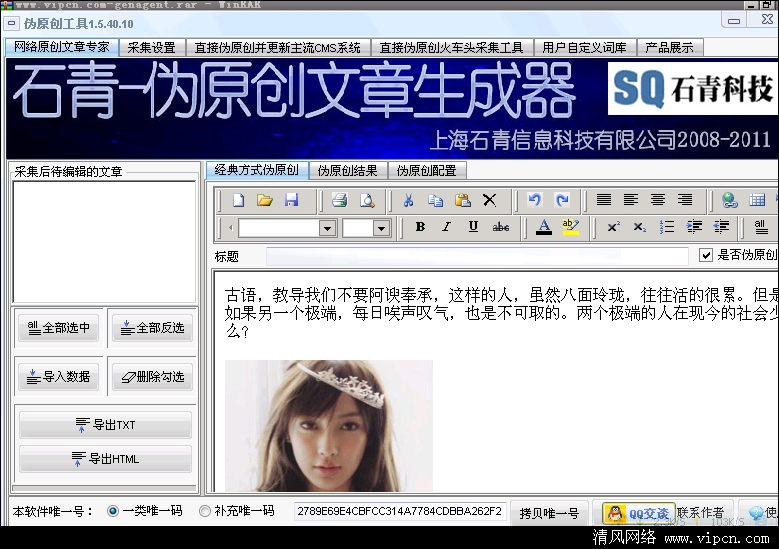Click left arrow on format toolbar

pos(231,228)
